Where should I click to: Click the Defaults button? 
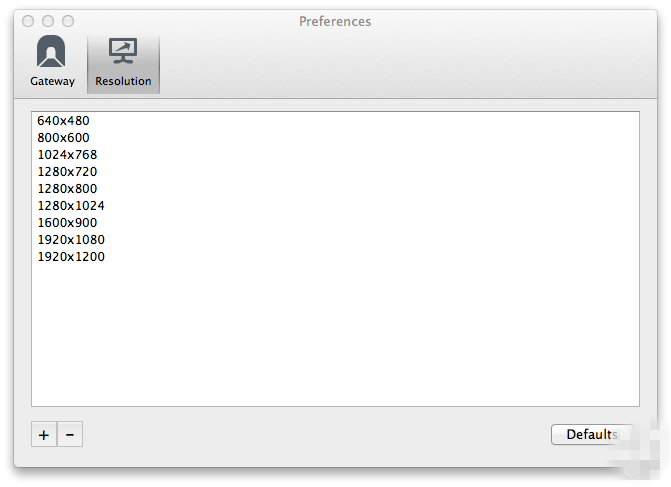pyautogui.click(x=591, y=434)
